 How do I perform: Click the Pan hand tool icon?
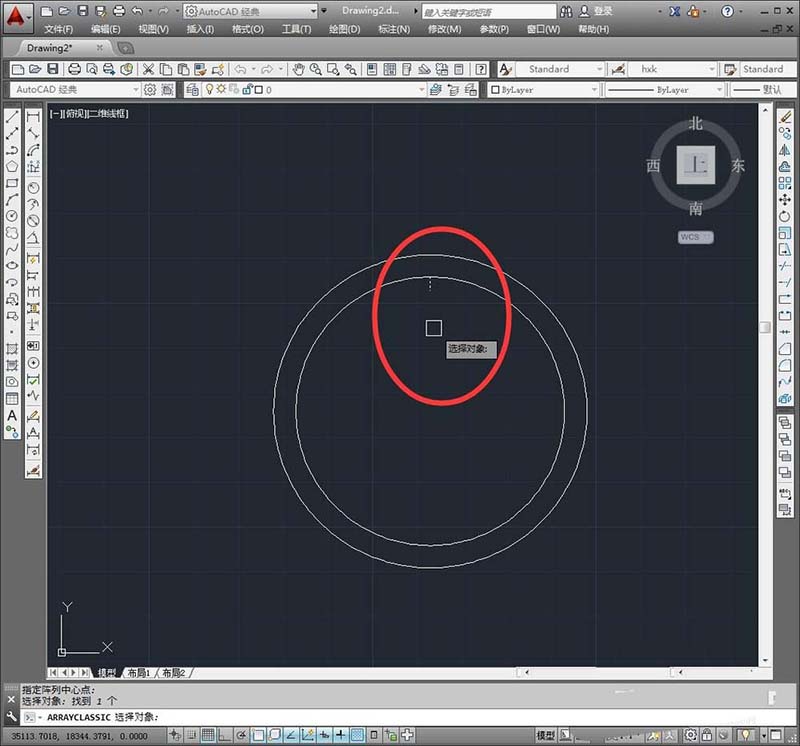click(x=297, y=69)
